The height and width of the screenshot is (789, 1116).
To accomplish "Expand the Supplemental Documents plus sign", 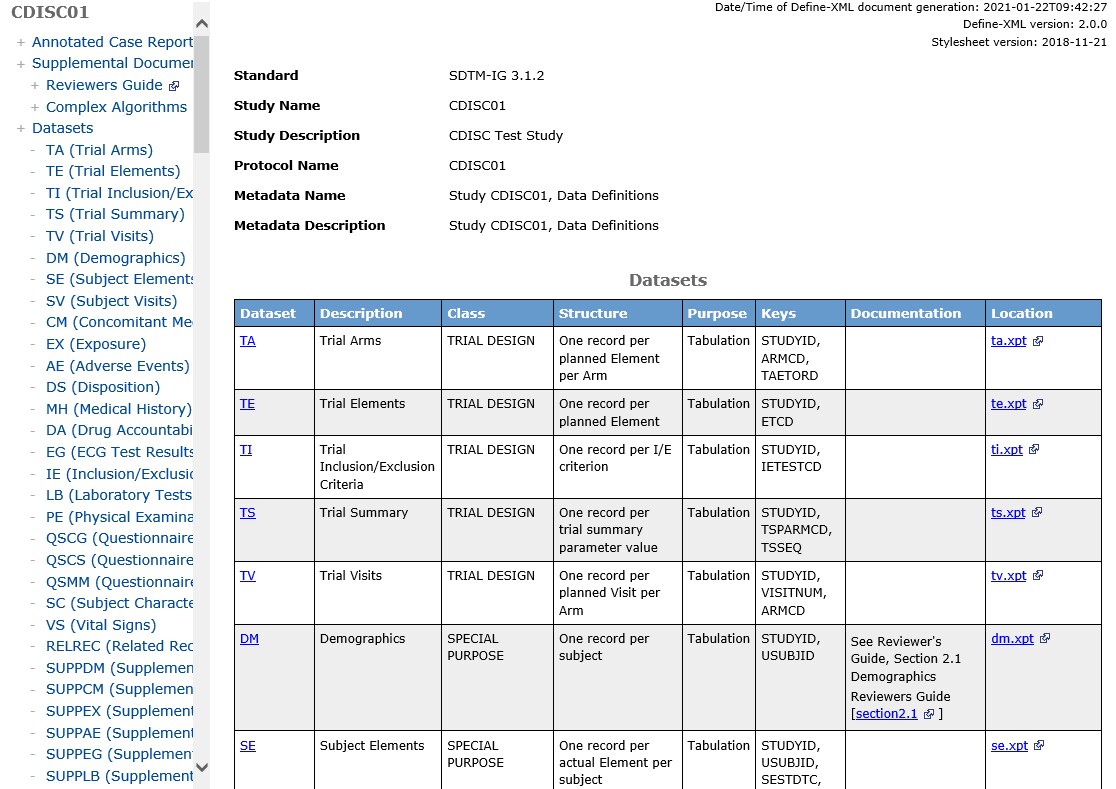I will tap(21, 64).
